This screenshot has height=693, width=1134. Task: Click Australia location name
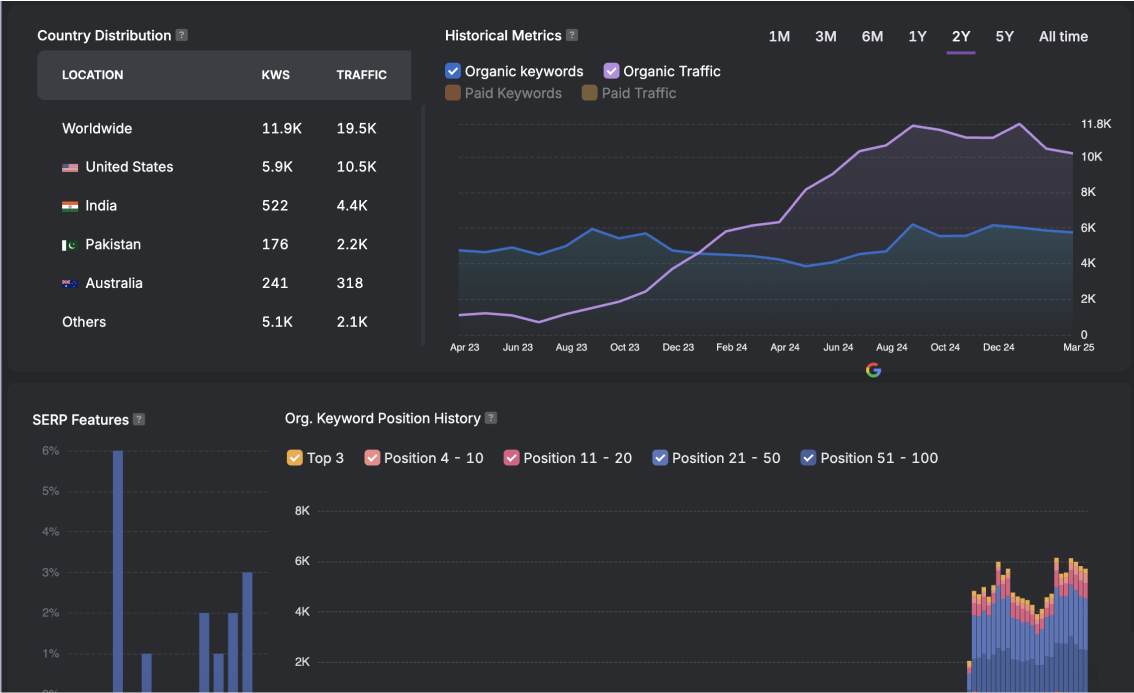click(x=114, y=284)
